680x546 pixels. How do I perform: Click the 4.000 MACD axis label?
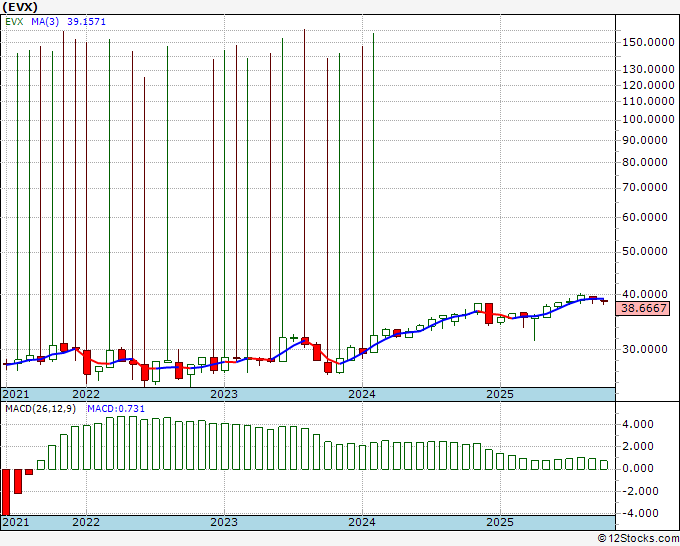[638, 425]
